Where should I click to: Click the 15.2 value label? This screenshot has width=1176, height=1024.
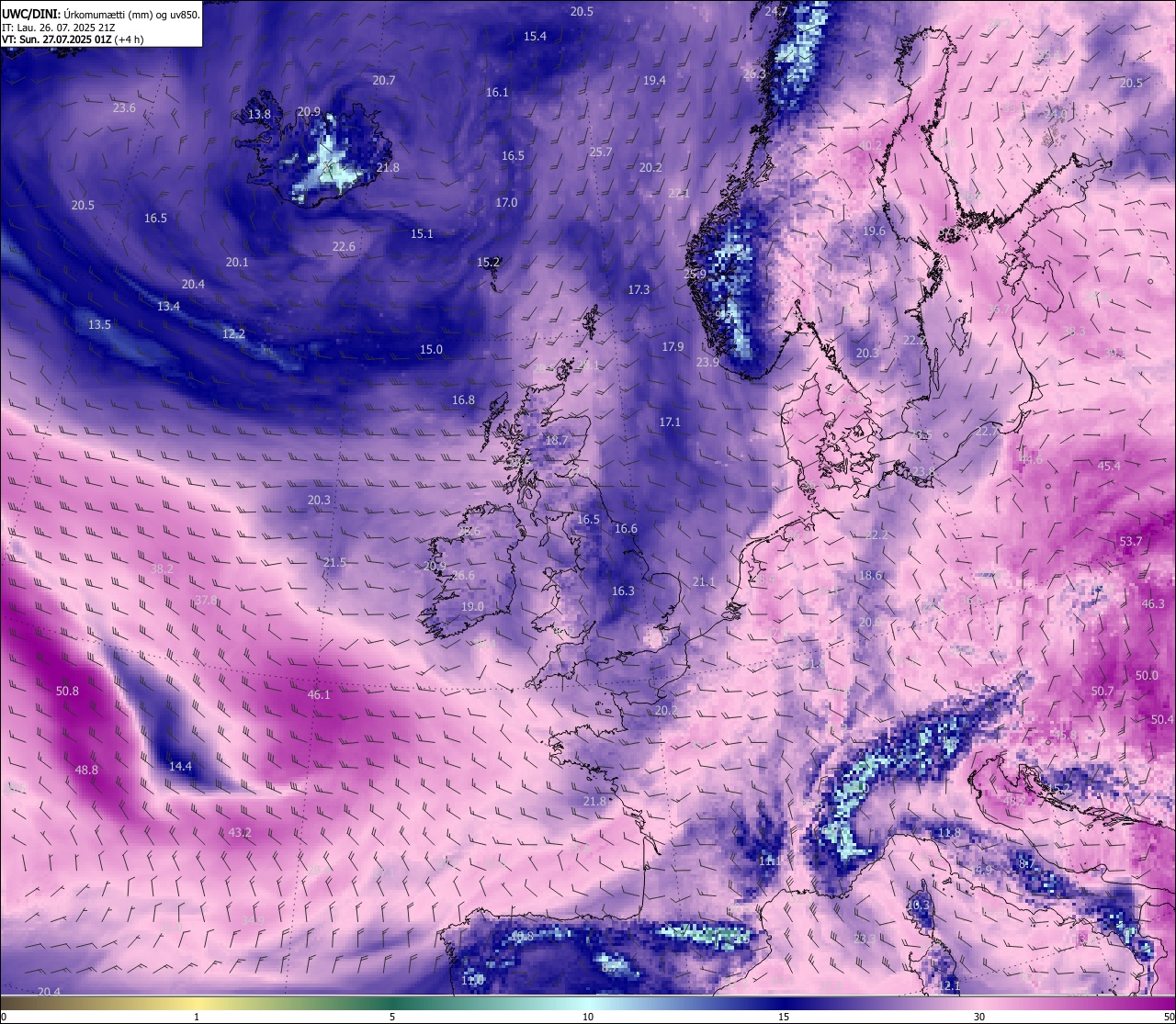pos(488,263)
